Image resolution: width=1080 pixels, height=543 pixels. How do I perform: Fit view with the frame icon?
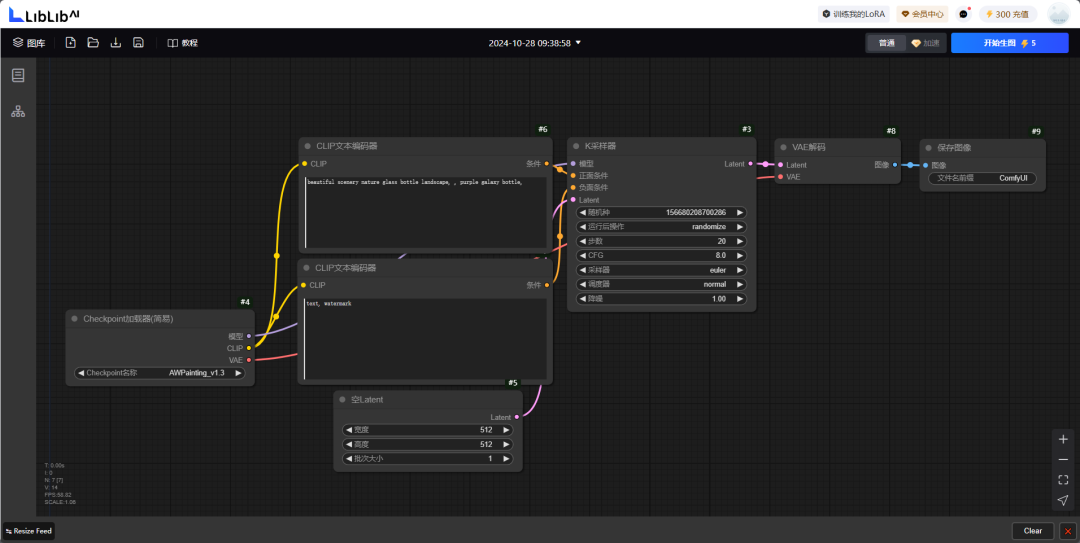[1063, 480]
